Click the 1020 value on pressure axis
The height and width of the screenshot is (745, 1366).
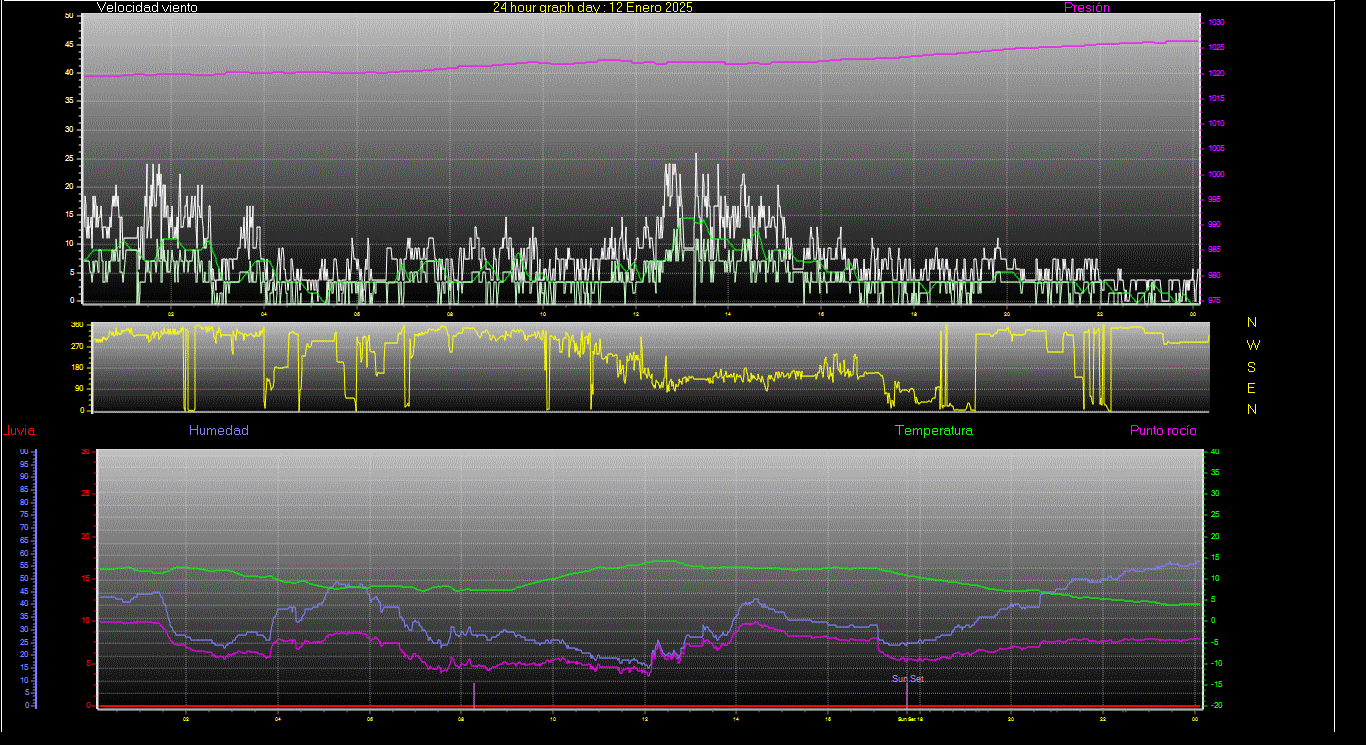(x=1215, y=73)
